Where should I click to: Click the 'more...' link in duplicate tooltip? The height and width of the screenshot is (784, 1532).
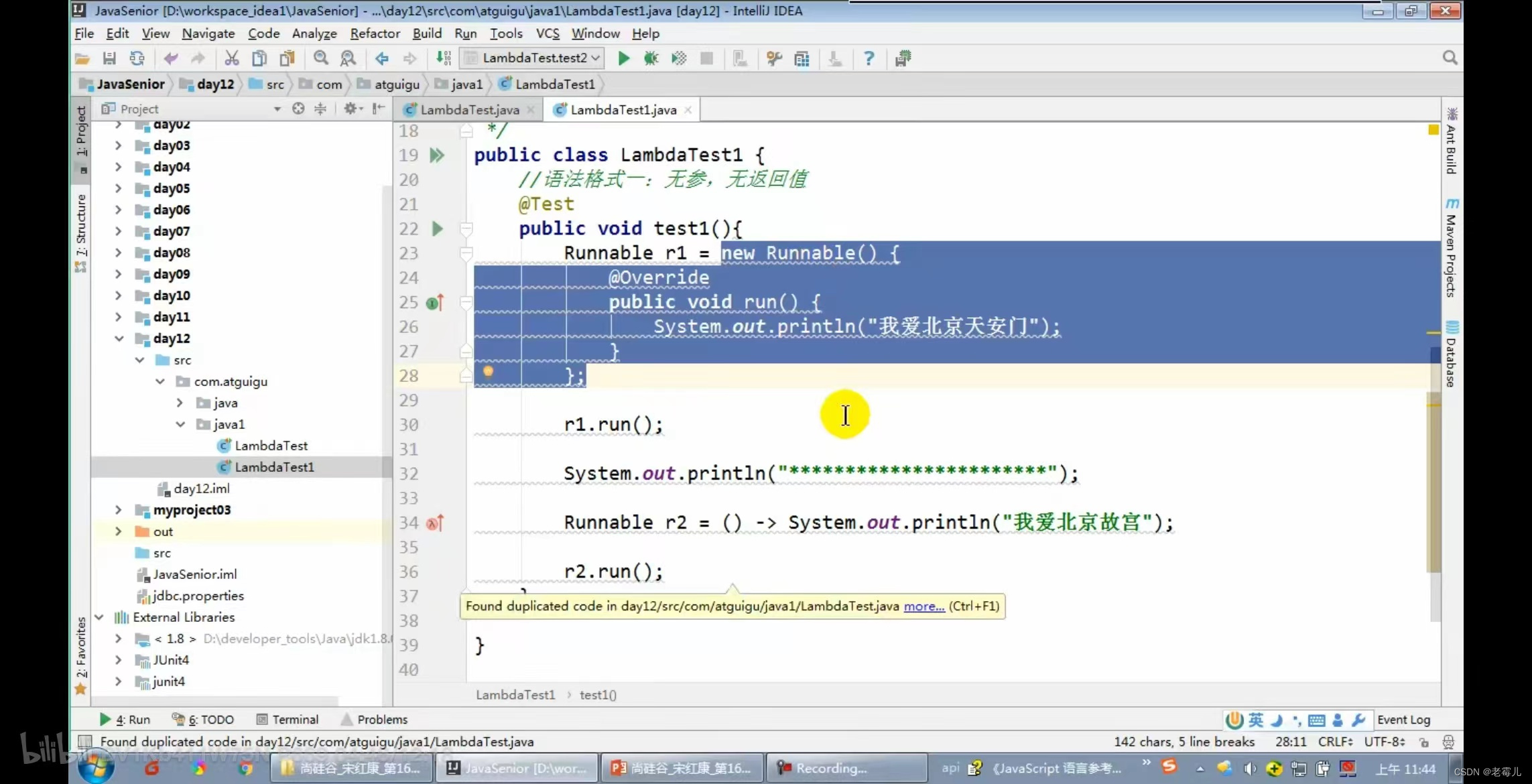923,606
